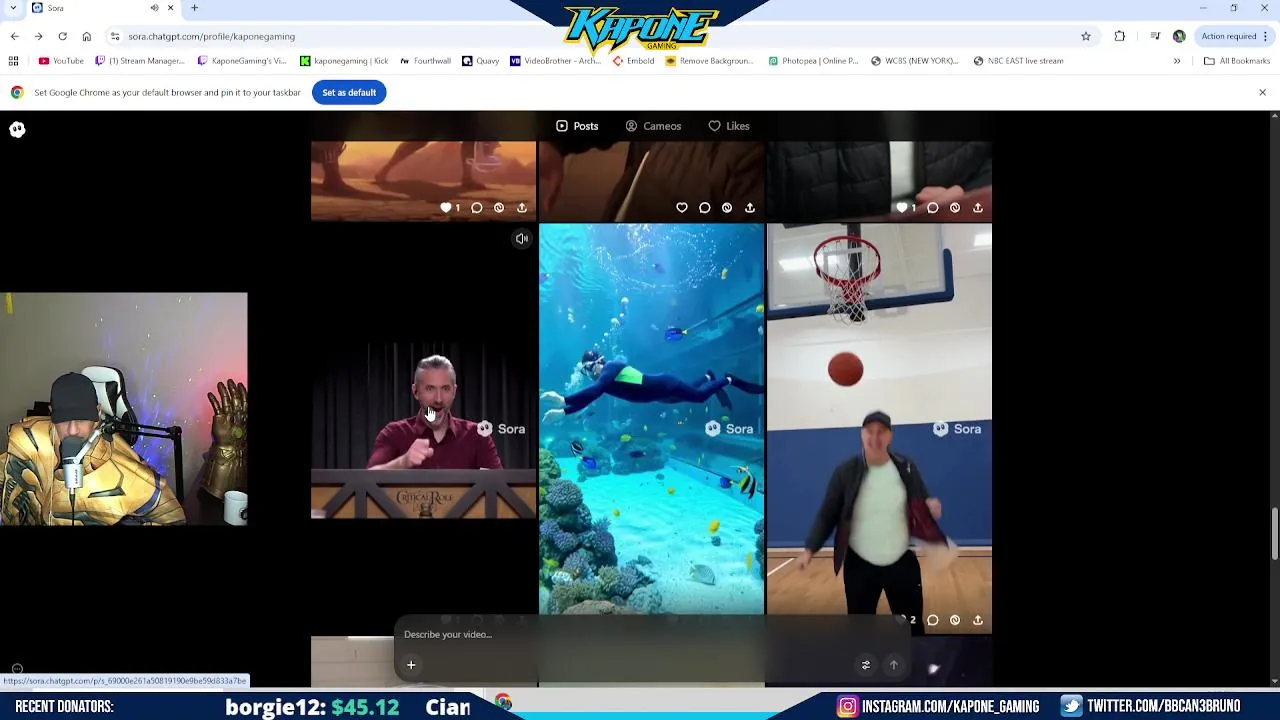This screenshot has height=720, width=1280.
Task: Comment on the basketball video
Action: (933, 620)
